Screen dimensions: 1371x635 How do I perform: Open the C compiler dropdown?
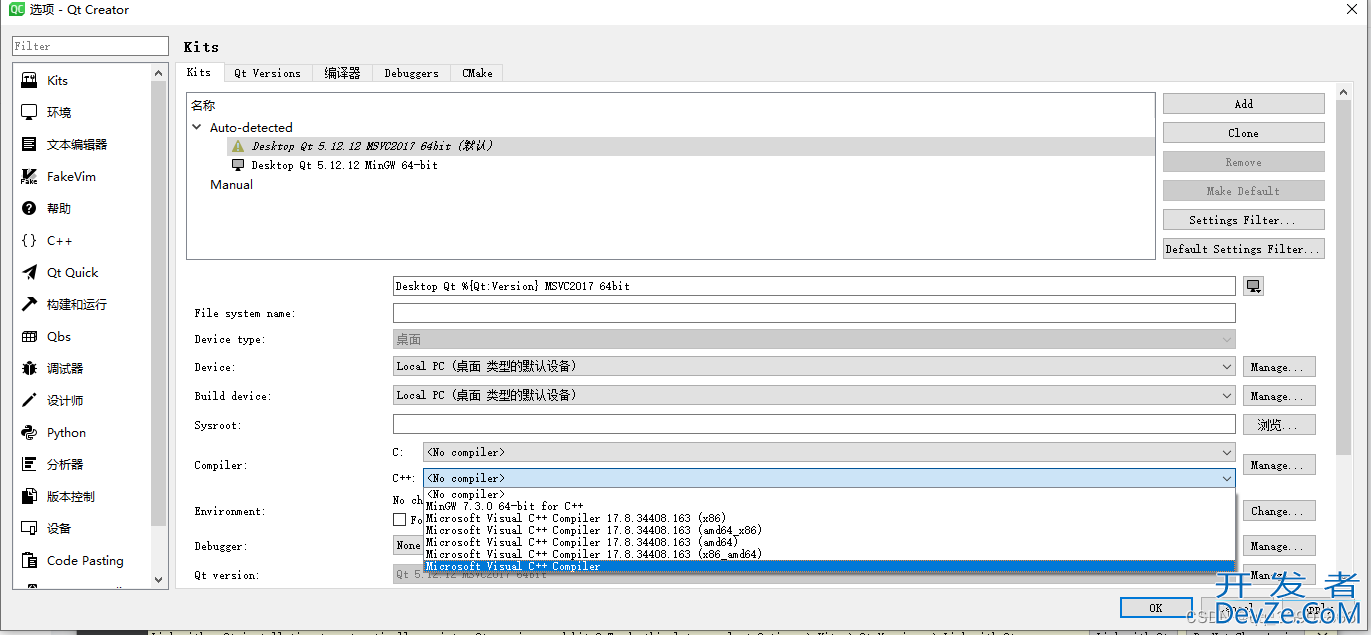[x=829, y=453]
